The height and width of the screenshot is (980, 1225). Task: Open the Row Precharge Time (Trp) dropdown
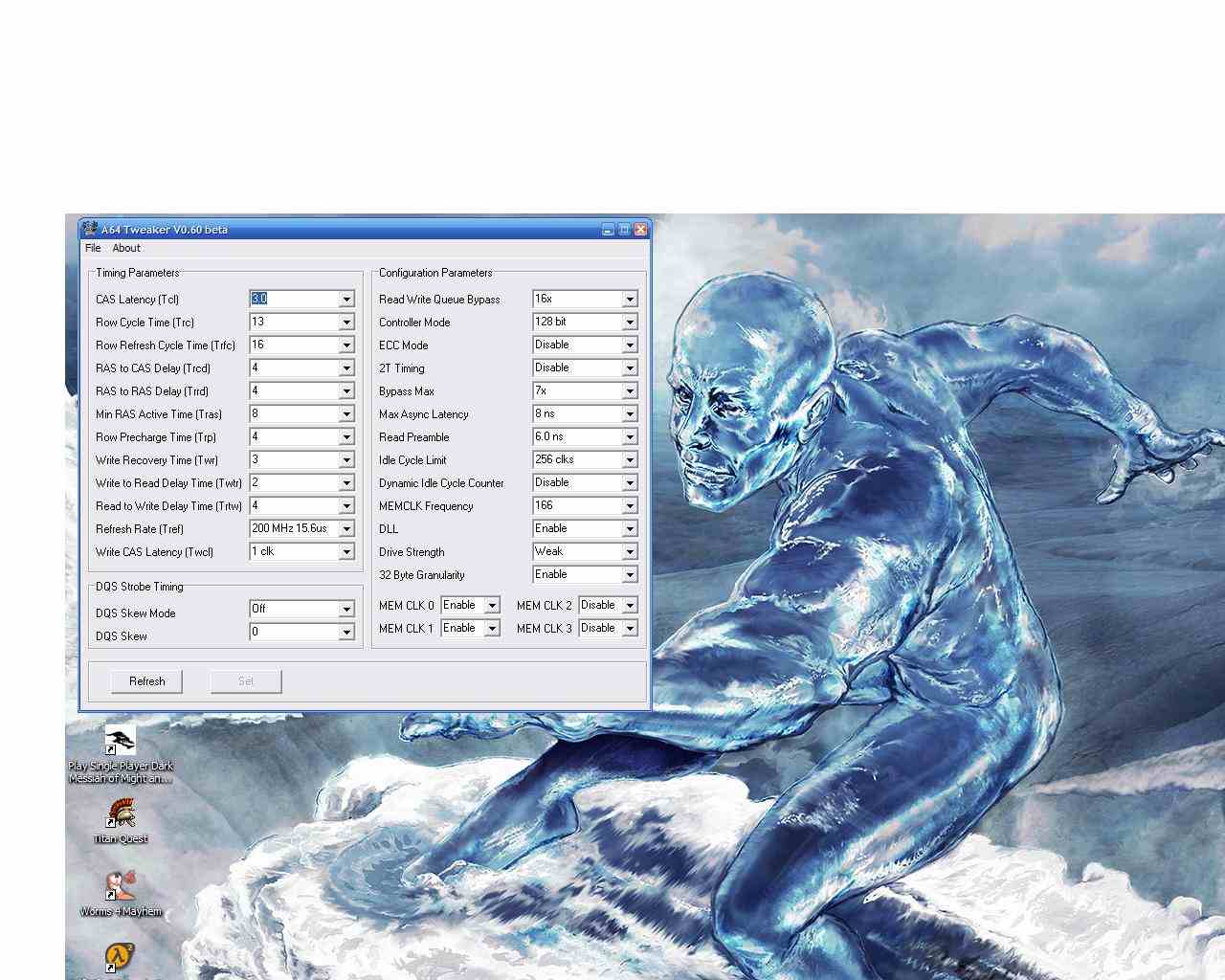tap(346, 437)
